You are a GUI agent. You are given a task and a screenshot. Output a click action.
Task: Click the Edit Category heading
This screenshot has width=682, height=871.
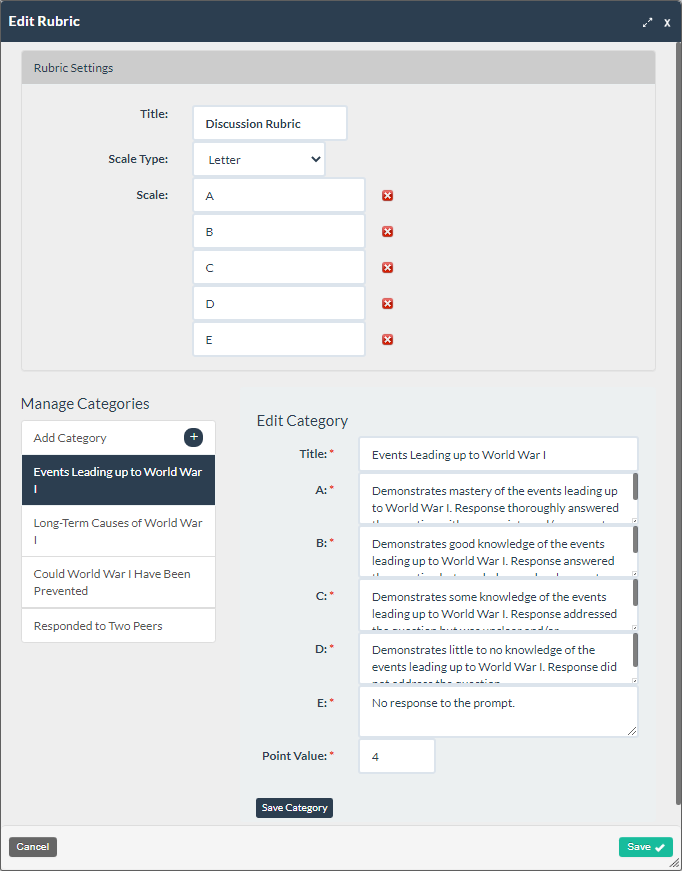point(302,421)
